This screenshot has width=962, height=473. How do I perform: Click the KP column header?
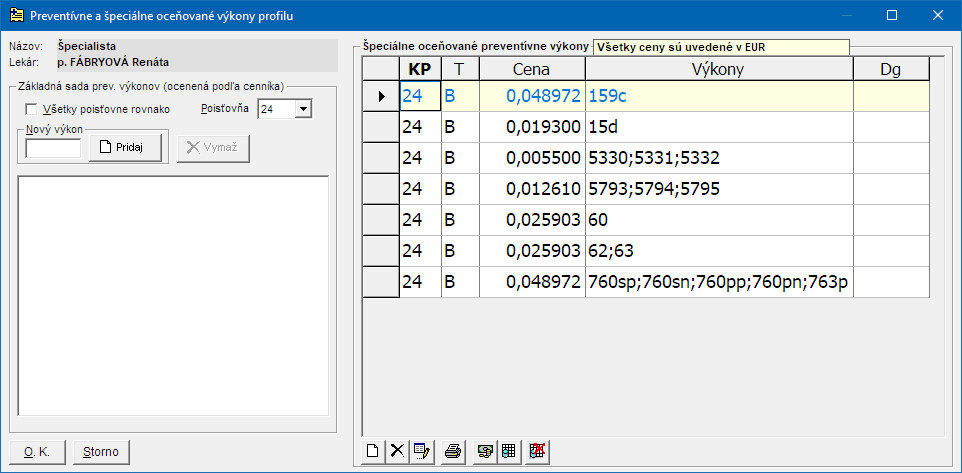click(x=420, y=69)
